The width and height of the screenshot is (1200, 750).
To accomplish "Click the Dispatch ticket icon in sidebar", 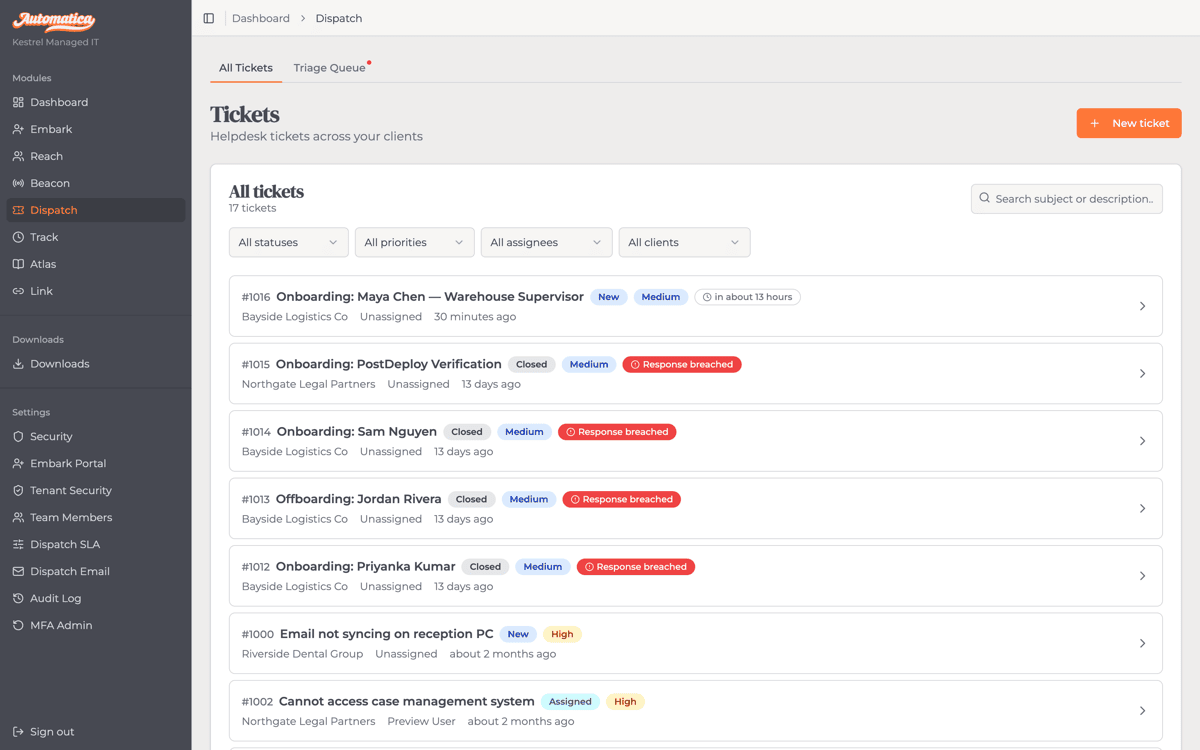I will [x=18, y=210].
